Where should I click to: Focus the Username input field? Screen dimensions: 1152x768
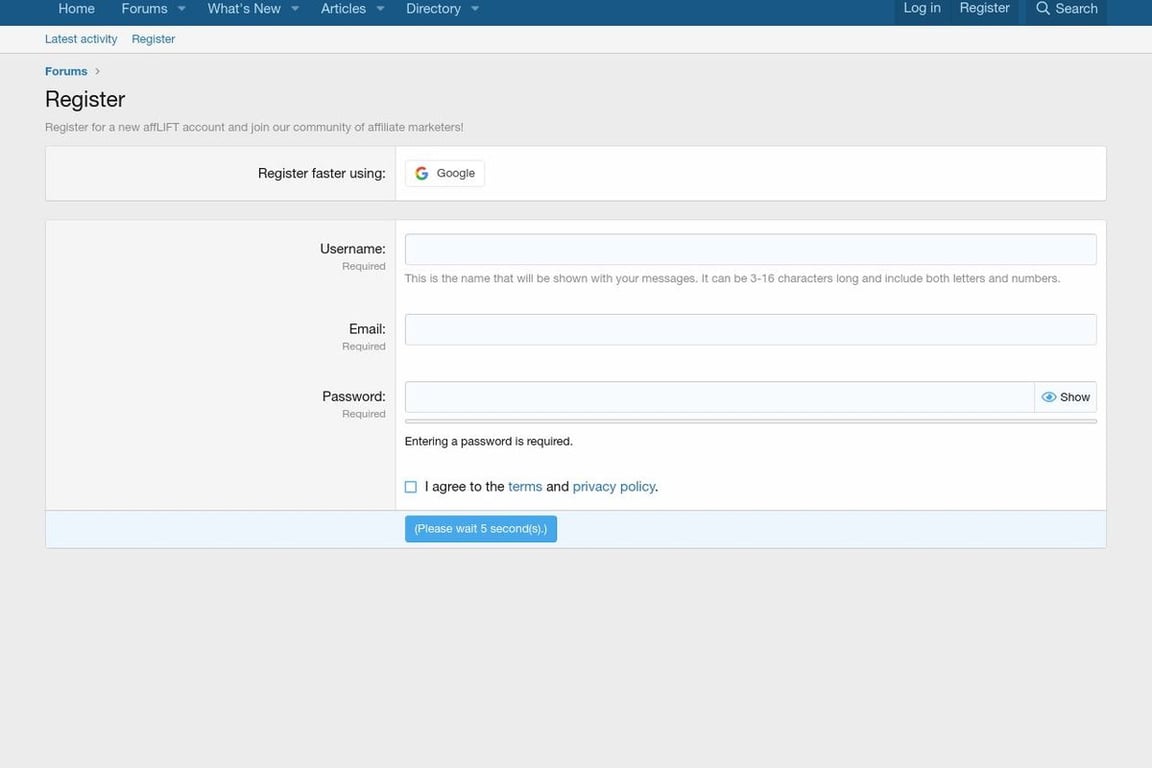pyautogui.click(x=750, y=249)
